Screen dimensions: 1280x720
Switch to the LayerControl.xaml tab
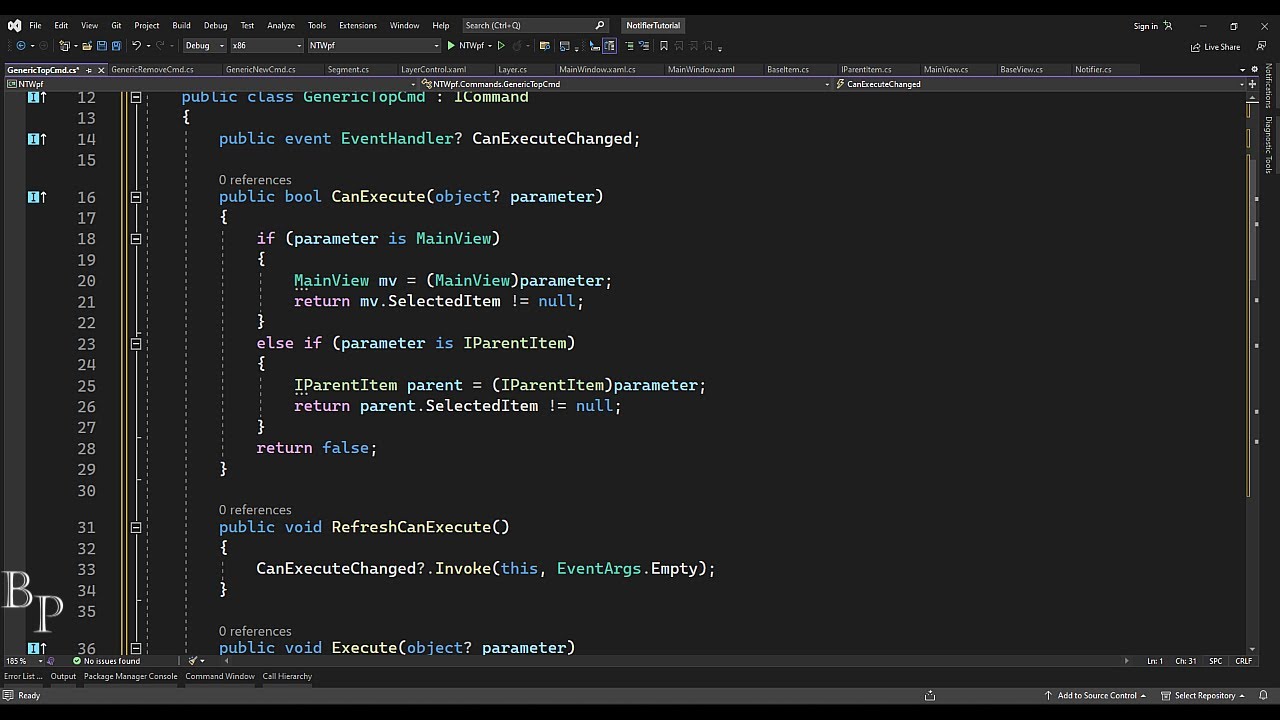[433, 70]
